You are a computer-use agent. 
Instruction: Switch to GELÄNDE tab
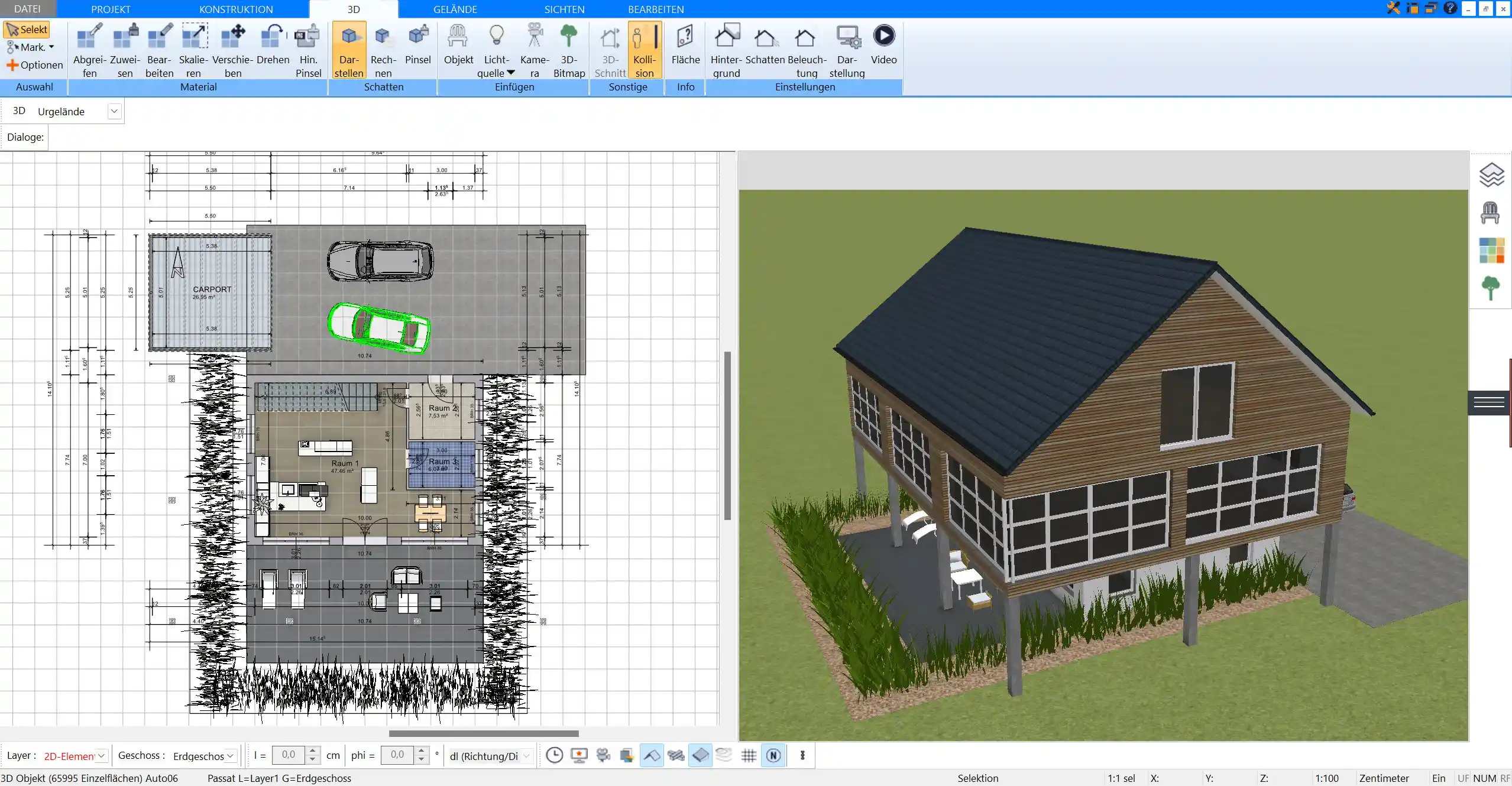coord(455,9)
